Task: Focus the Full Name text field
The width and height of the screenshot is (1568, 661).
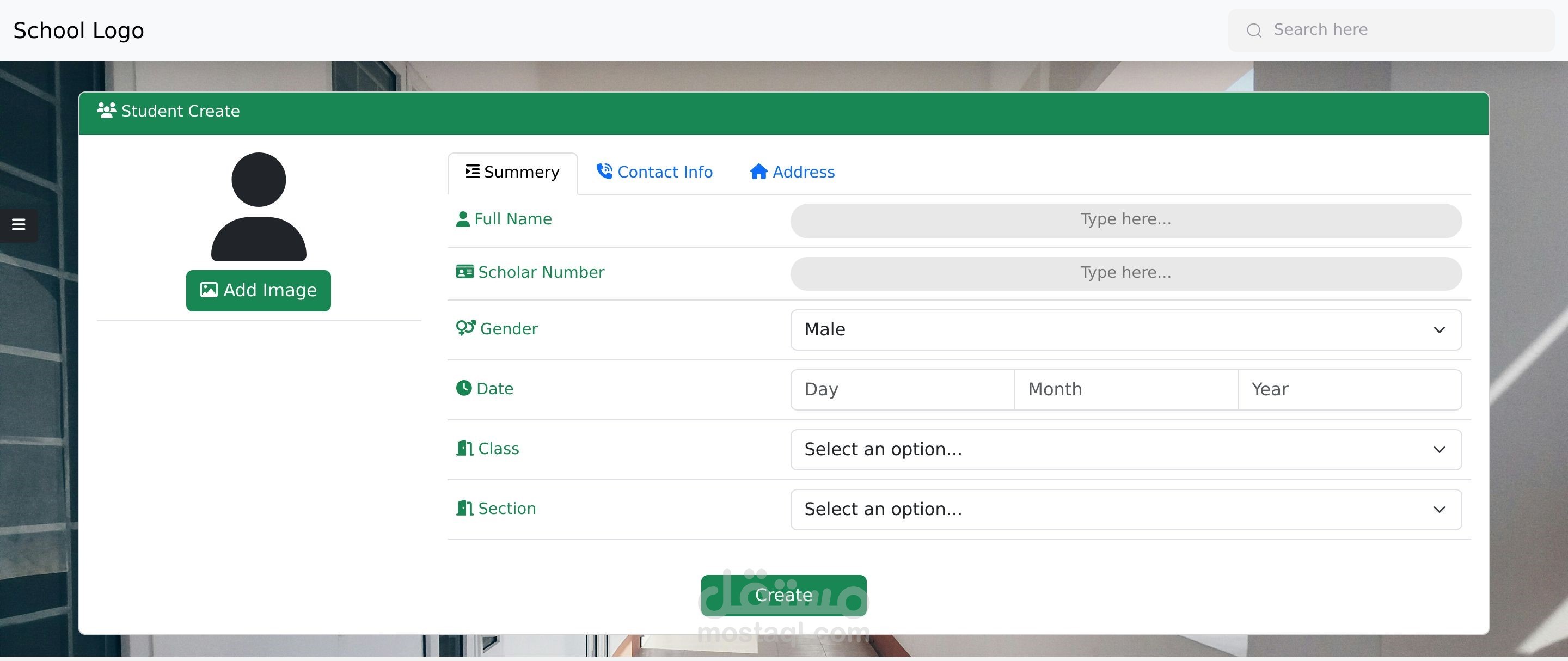Action: [1125, 220]
